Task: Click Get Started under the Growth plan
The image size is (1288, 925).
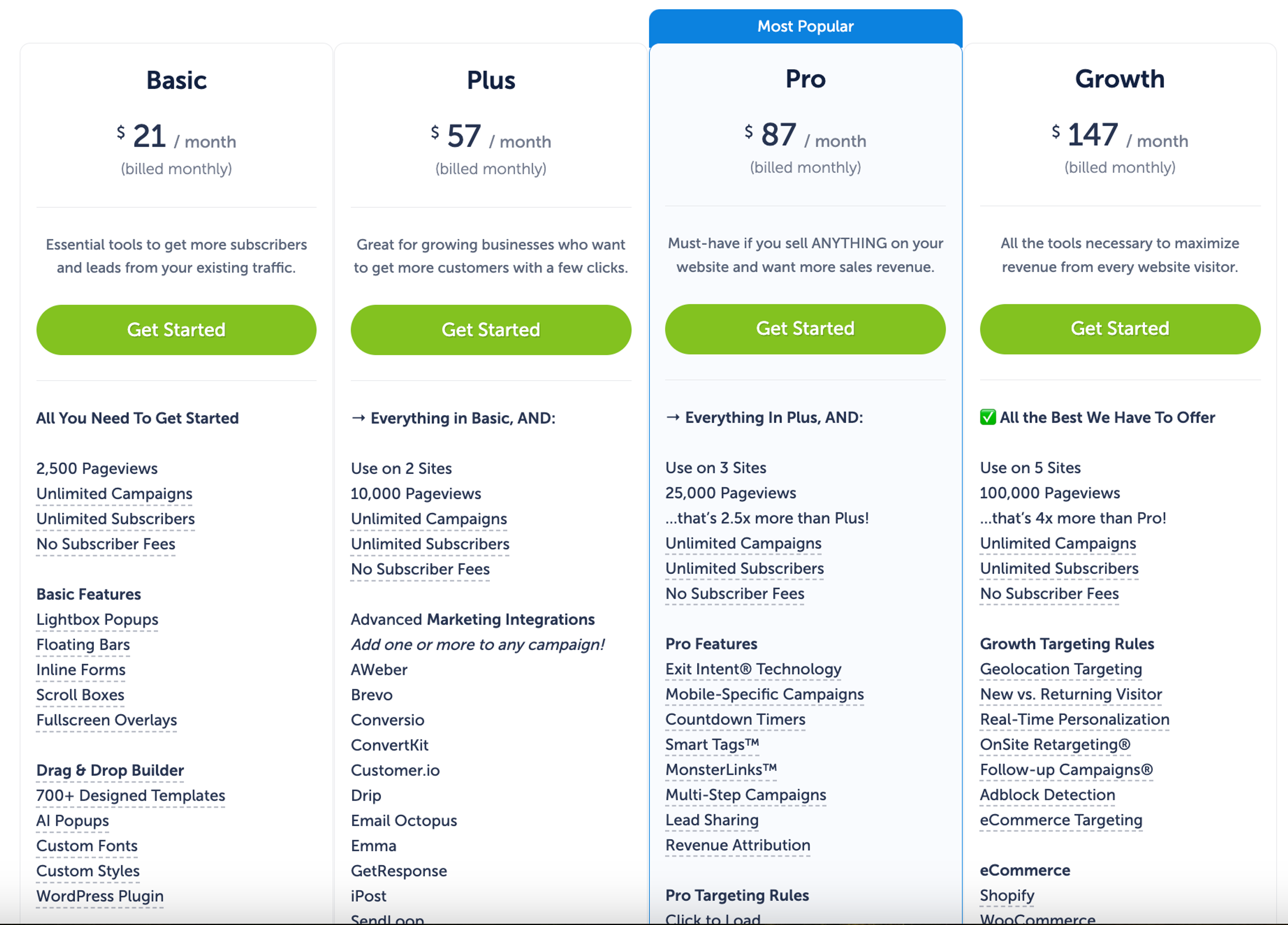Action: click(1119, 328)
